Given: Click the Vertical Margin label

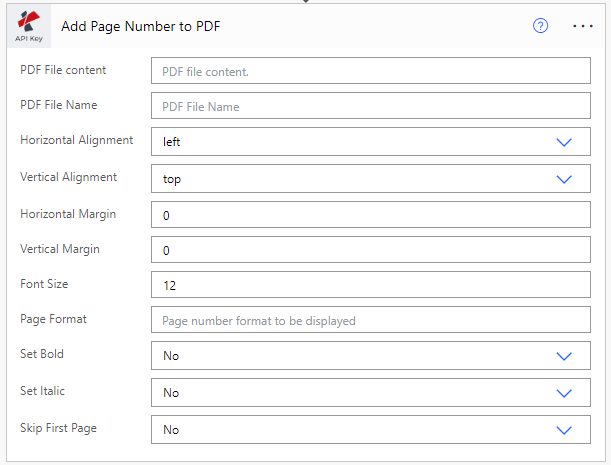Looking at the screenshot, I should (60, 249).
